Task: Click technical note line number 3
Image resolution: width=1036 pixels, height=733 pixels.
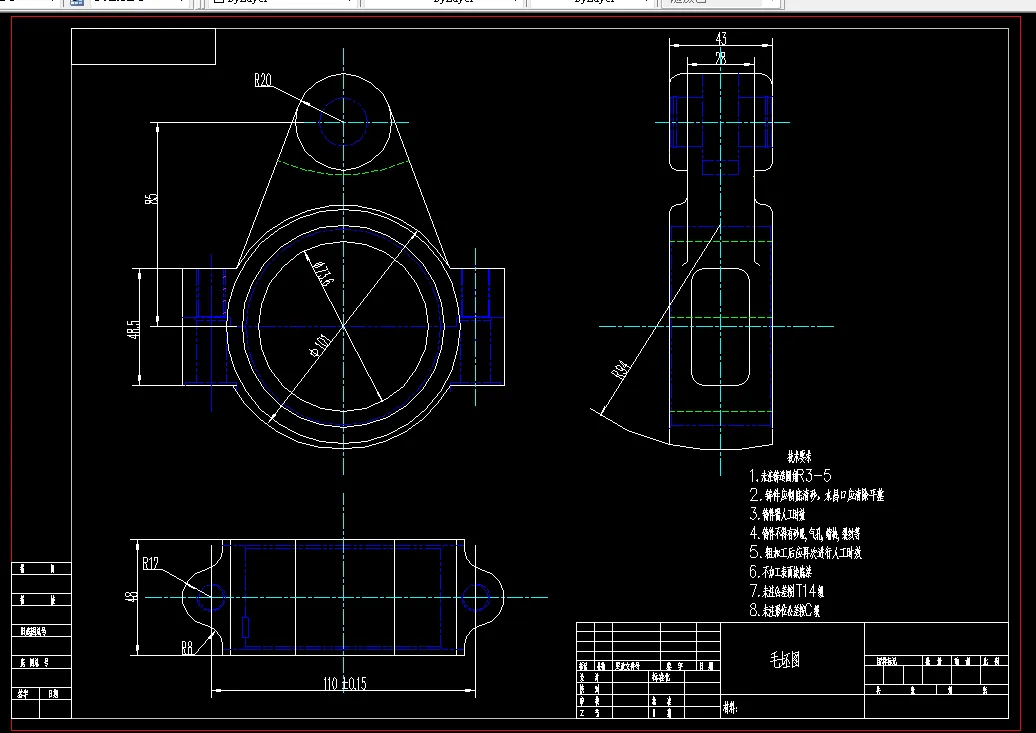Action: pyautogui.click(x=777, y=514)
